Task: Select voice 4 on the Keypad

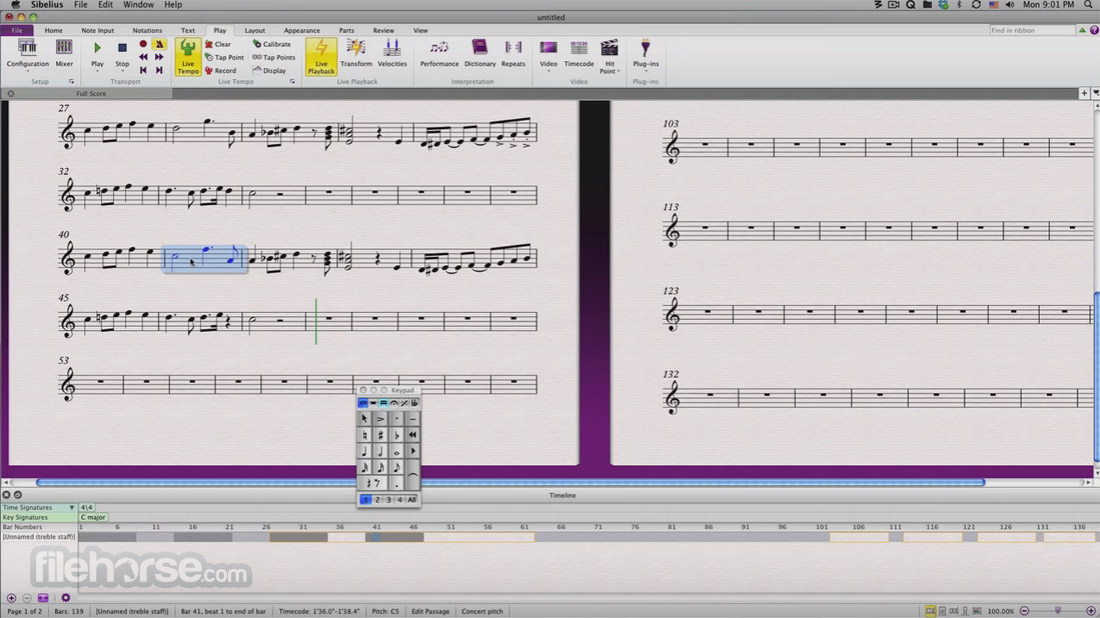Action: pos(399,499)
